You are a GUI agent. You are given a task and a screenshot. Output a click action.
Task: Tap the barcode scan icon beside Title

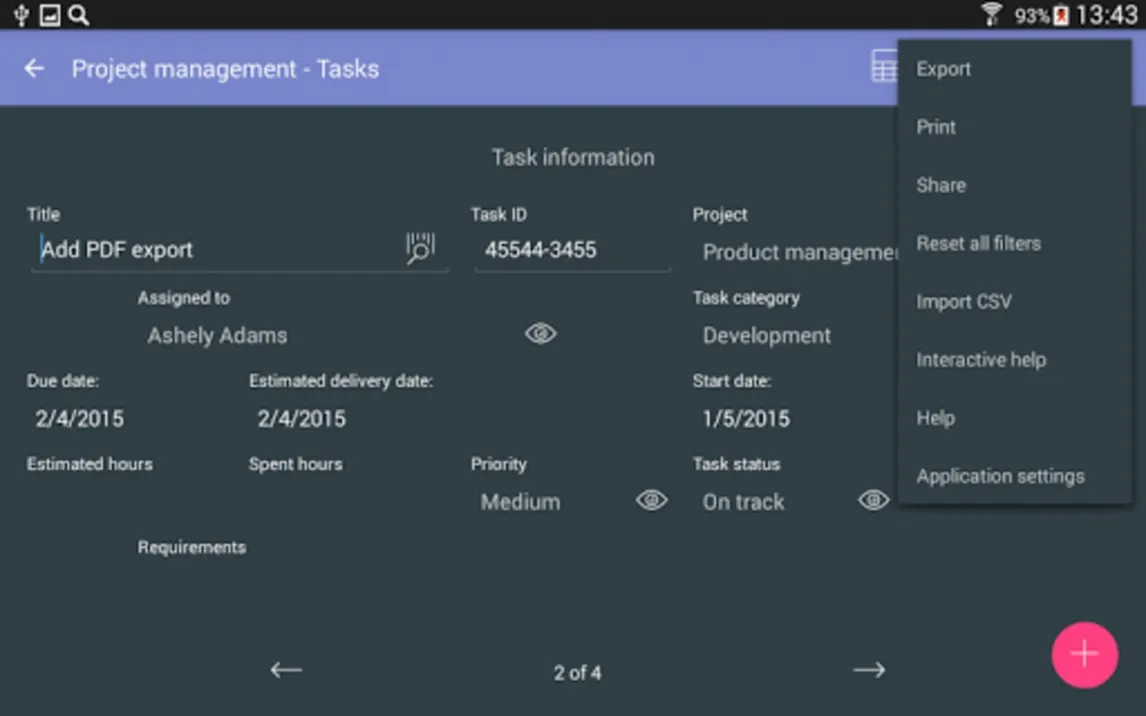click(420, 249)
